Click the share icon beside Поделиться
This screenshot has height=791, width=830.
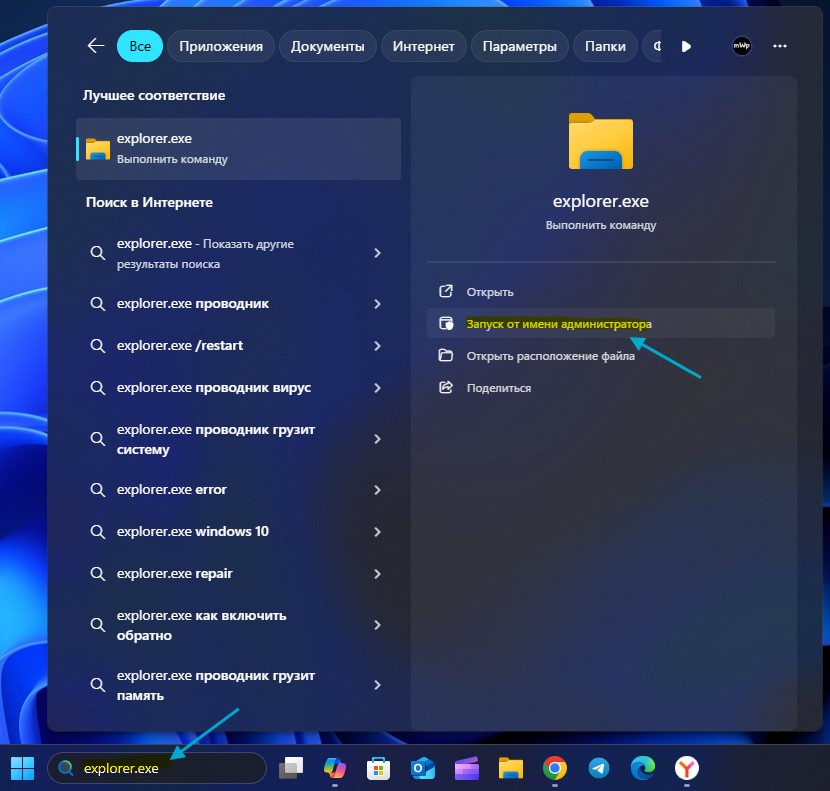tap(446, 388)
